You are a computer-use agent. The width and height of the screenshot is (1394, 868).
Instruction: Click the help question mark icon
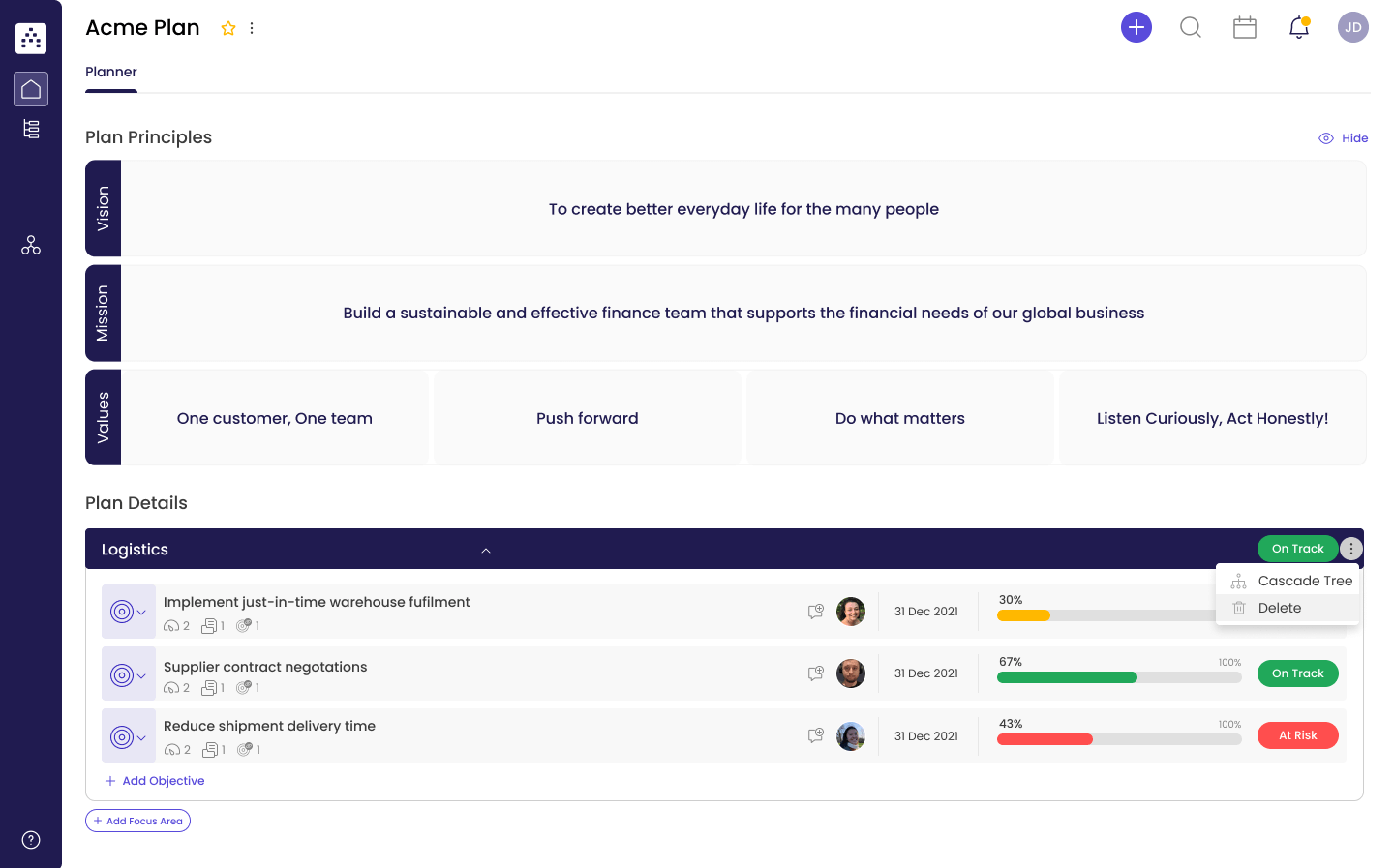pos(31,840)
